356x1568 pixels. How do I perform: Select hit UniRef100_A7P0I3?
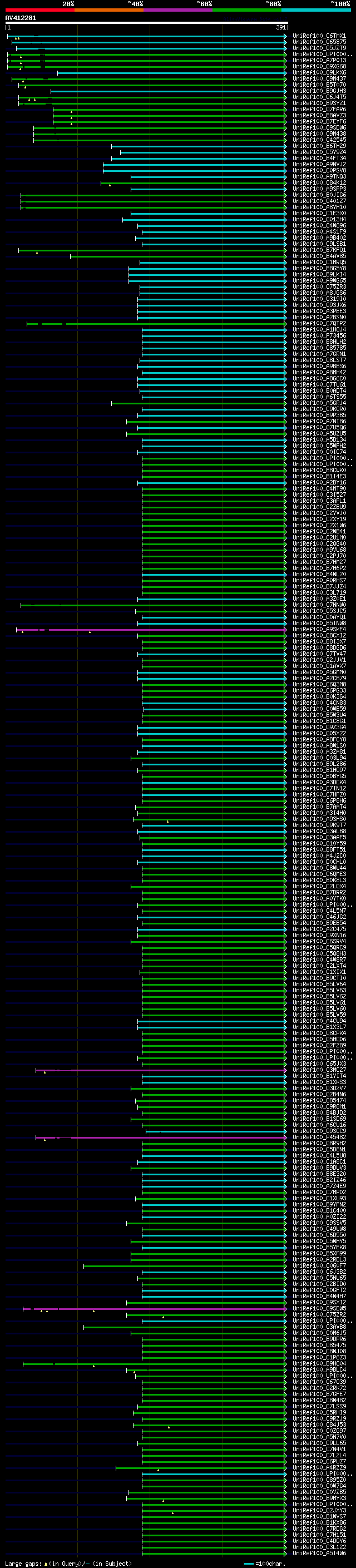[x=319, y=60]
